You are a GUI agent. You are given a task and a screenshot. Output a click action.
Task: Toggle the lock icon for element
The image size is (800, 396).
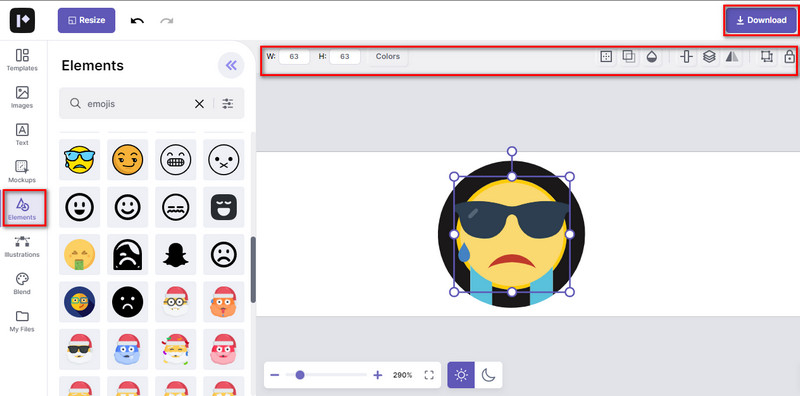tap(789, 57)
